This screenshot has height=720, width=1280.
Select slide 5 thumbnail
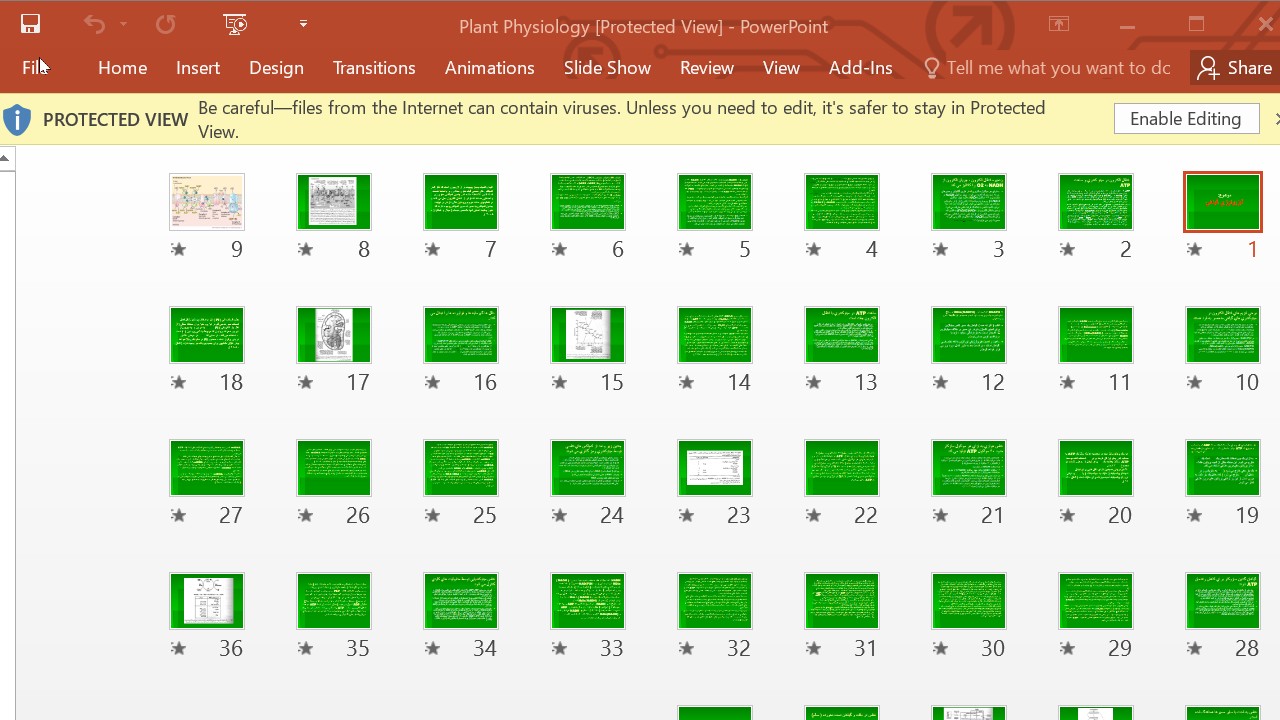[715, 202]
